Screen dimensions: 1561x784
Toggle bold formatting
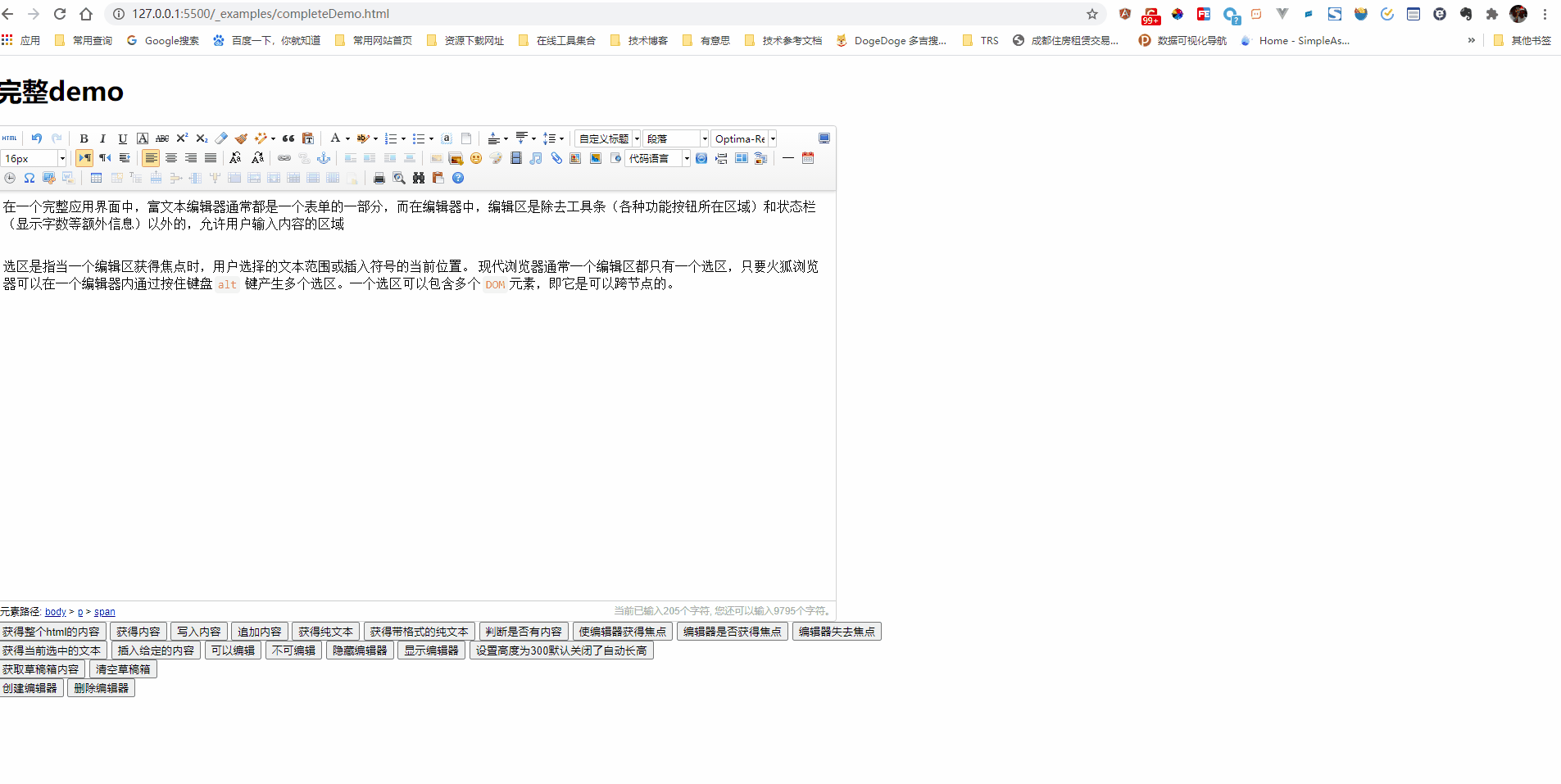pyautogui.click(x=84, y=138)
